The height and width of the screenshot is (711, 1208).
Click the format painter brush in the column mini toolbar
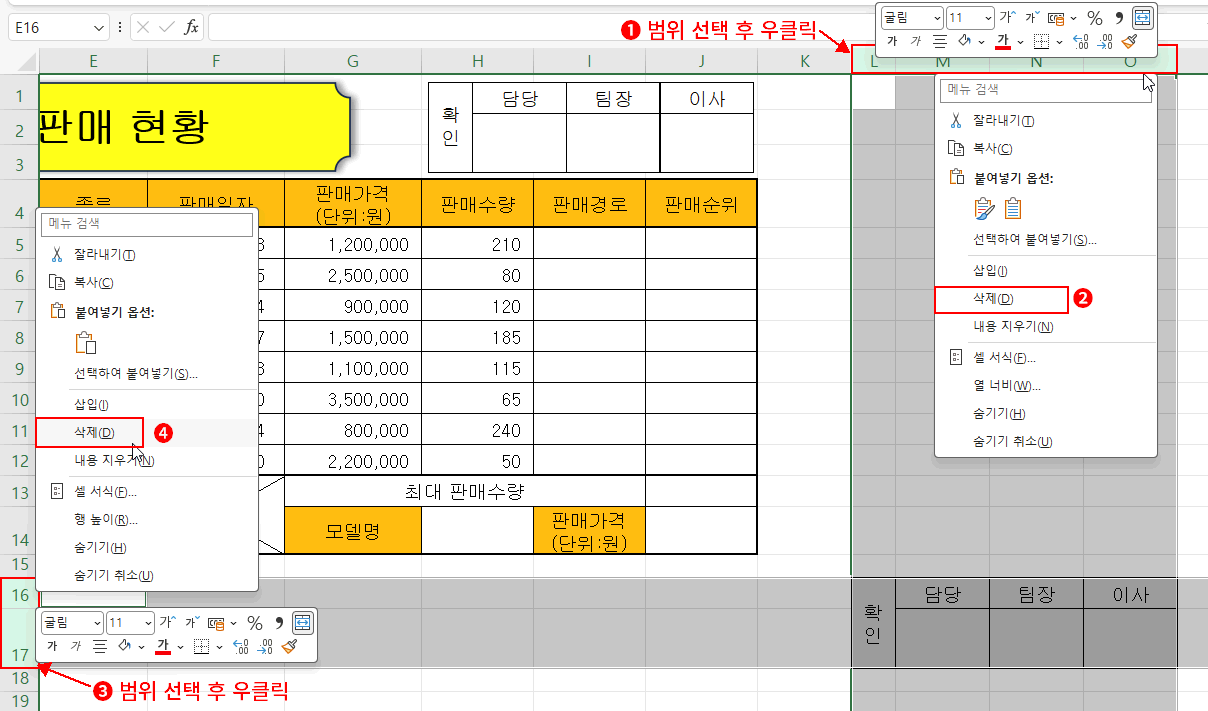point(1129,42)
